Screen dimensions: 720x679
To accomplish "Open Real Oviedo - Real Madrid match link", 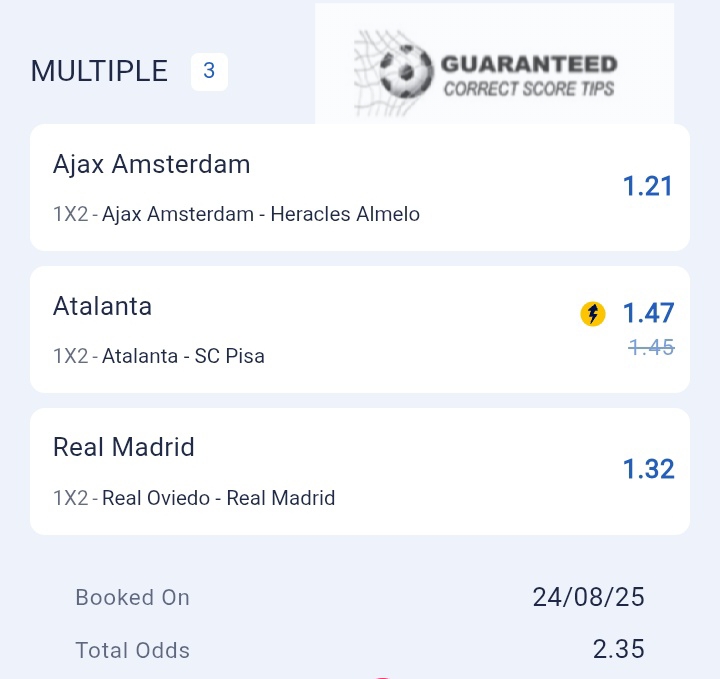I will click(219, 498).
